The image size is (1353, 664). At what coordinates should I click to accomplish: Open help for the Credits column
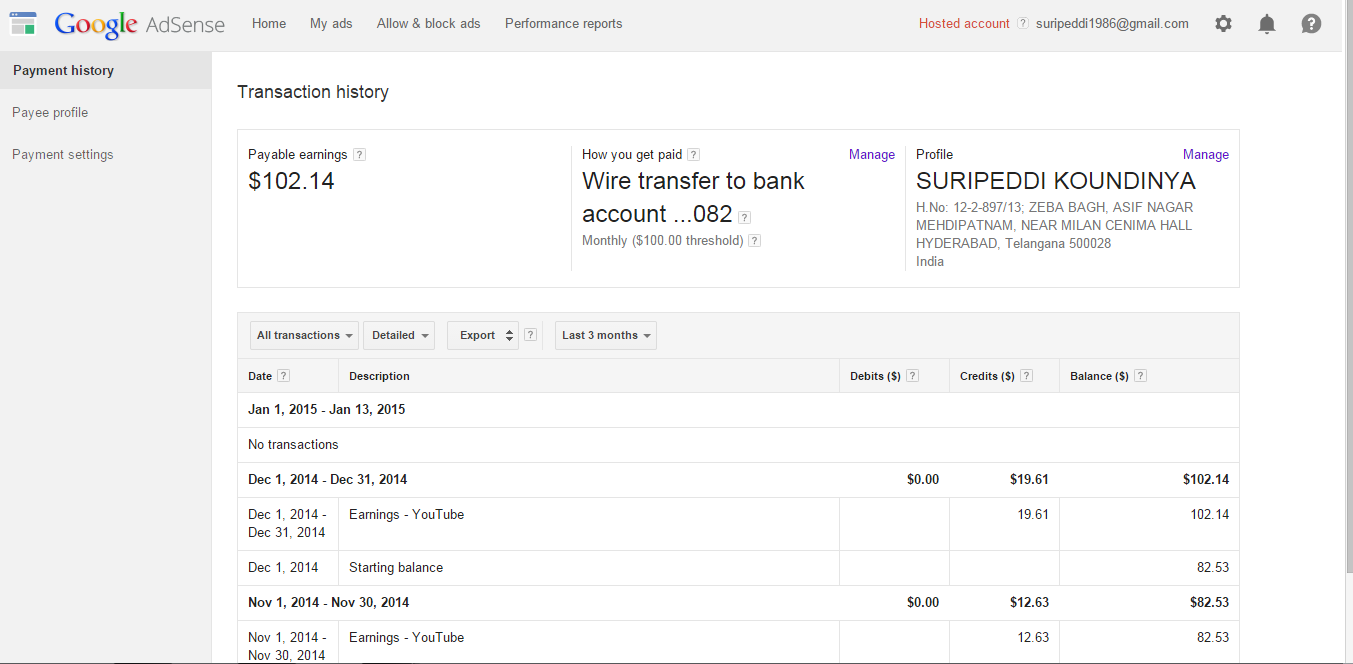point(1026,375)
